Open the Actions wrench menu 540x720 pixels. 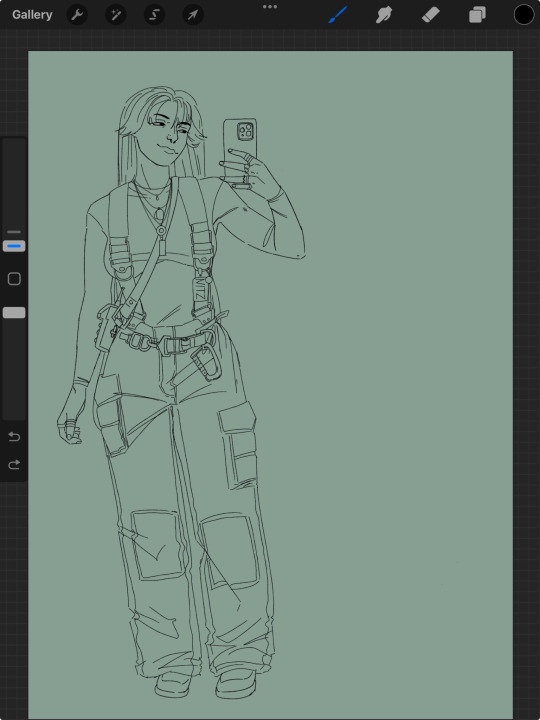pyautogui.click(x=77, y=15)
